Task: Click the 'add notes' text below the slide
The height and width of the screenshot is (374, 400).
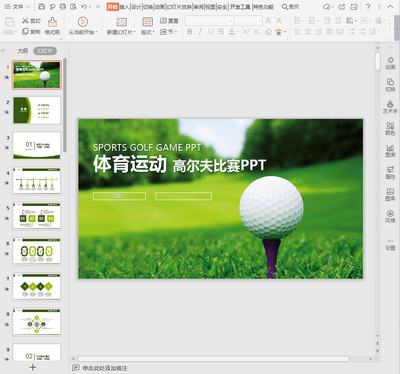Action: pyautogui.click(x=105, y=368)
